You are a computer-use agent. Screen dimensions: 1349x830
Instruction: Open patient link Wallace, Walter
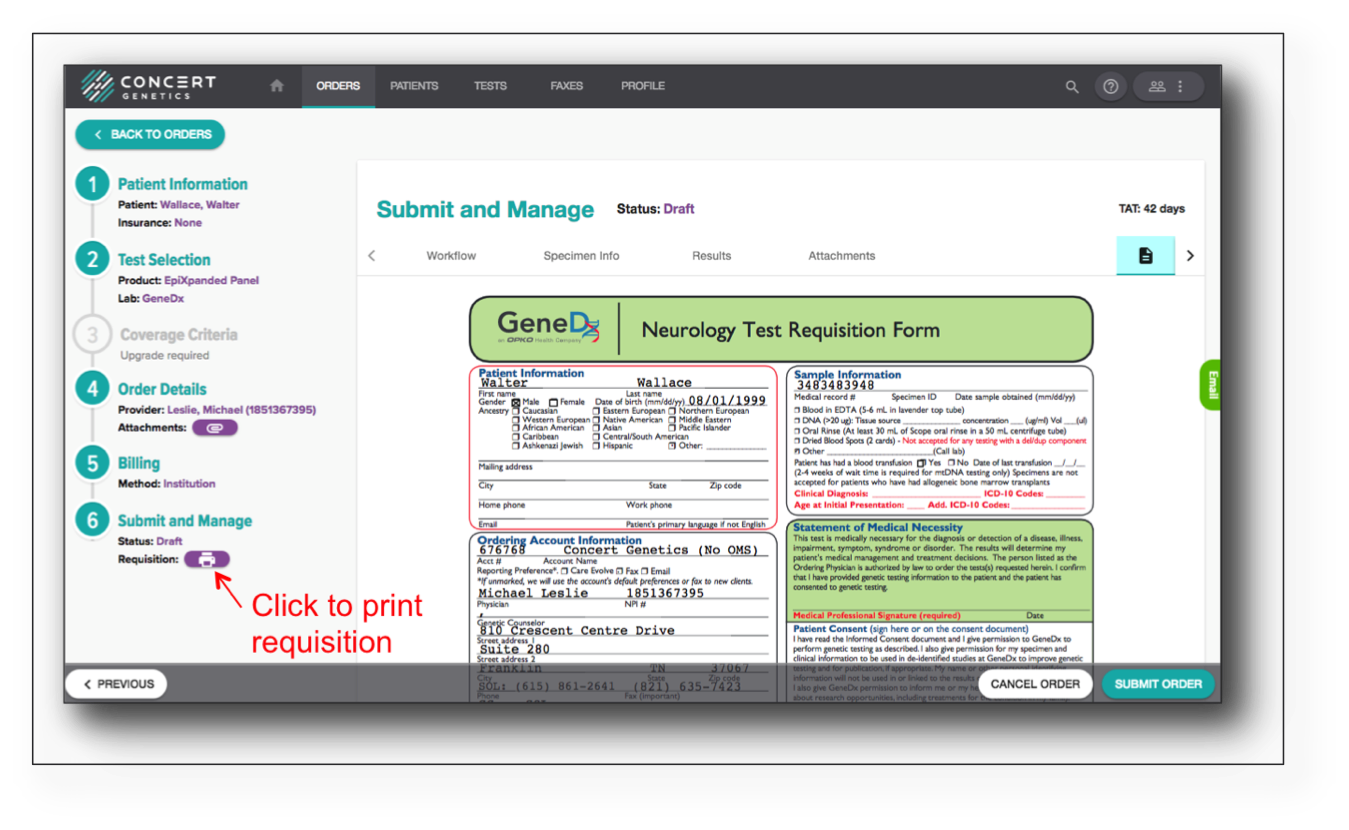(200, 205)
